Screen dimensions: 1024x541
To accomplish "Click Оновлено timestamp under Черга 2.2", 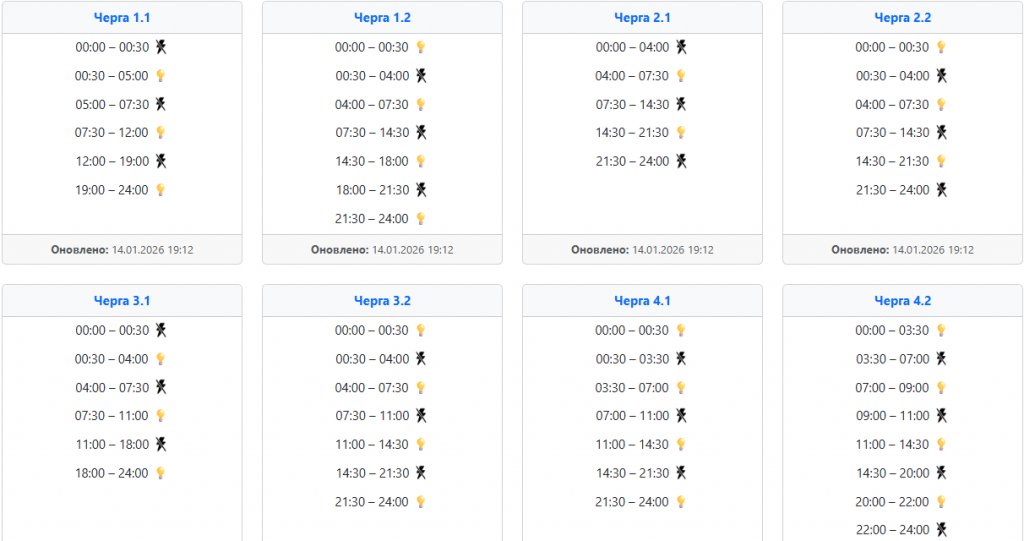I will coord(902,250).
